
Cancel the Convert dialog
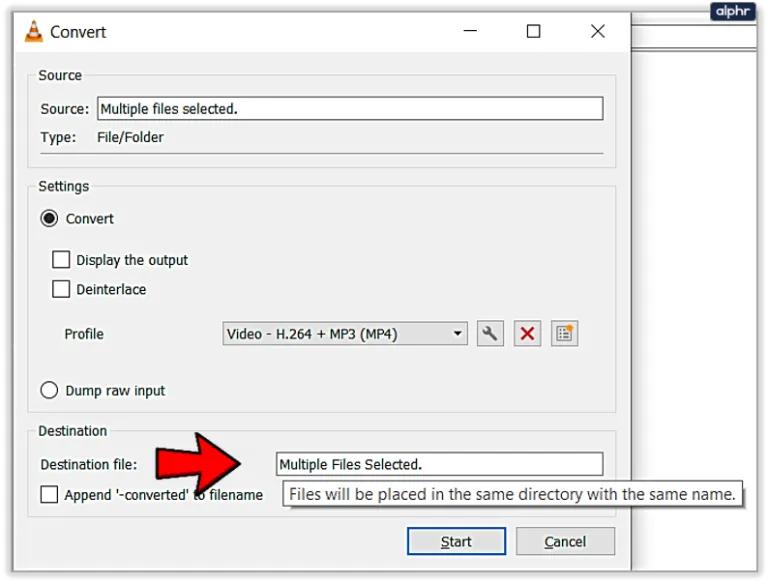(565, 541)
